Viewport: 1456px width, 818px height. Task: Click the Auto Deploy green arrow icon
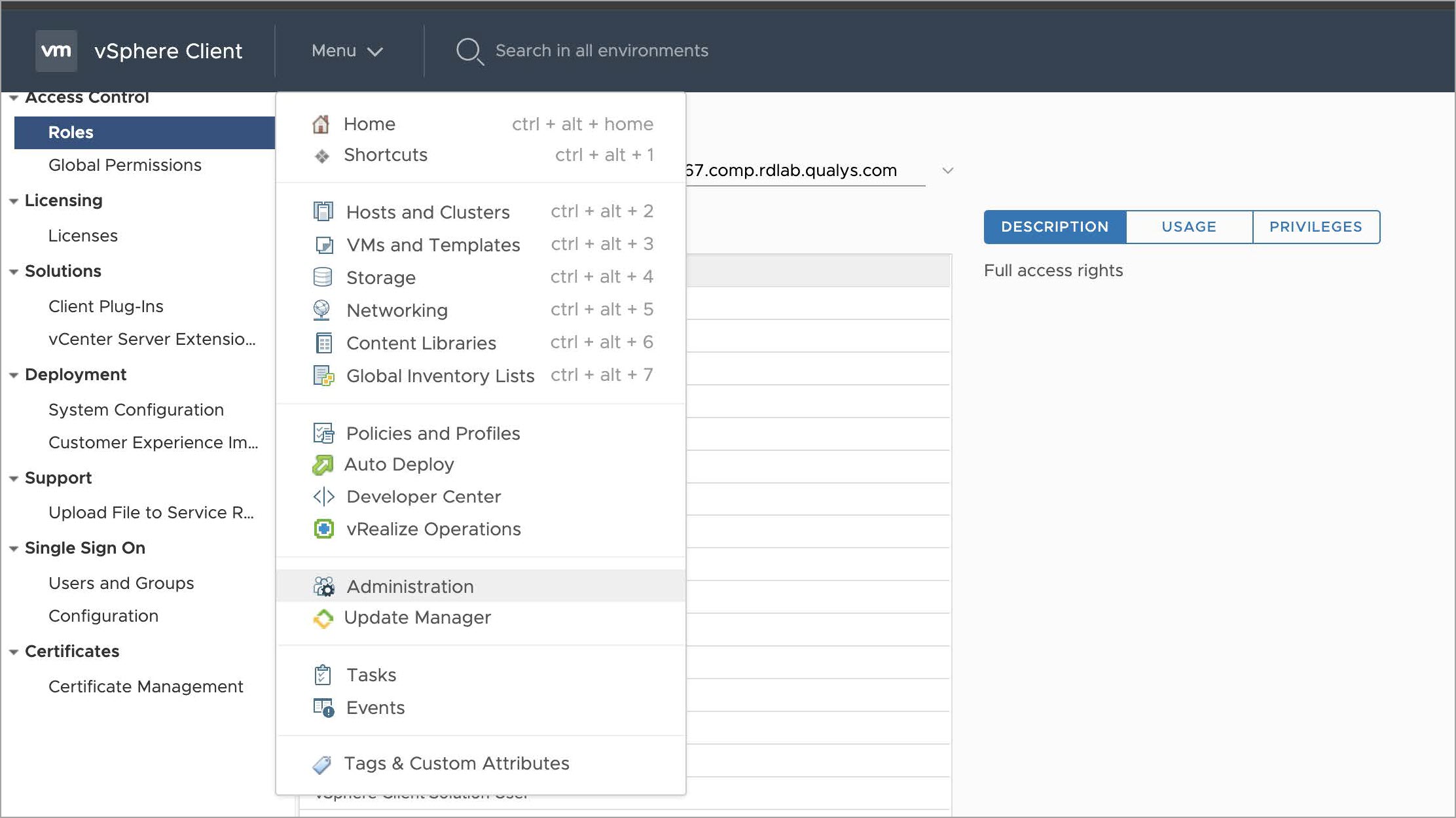tap(323, 465)
